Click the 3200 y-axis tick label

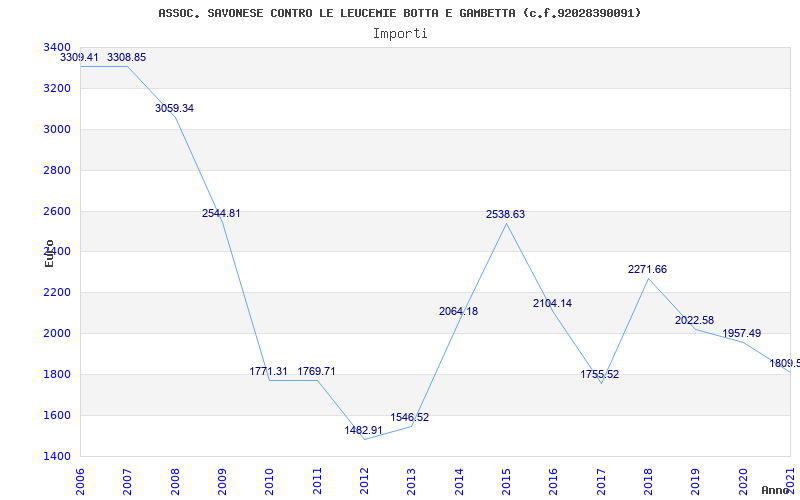coord(58,88)
